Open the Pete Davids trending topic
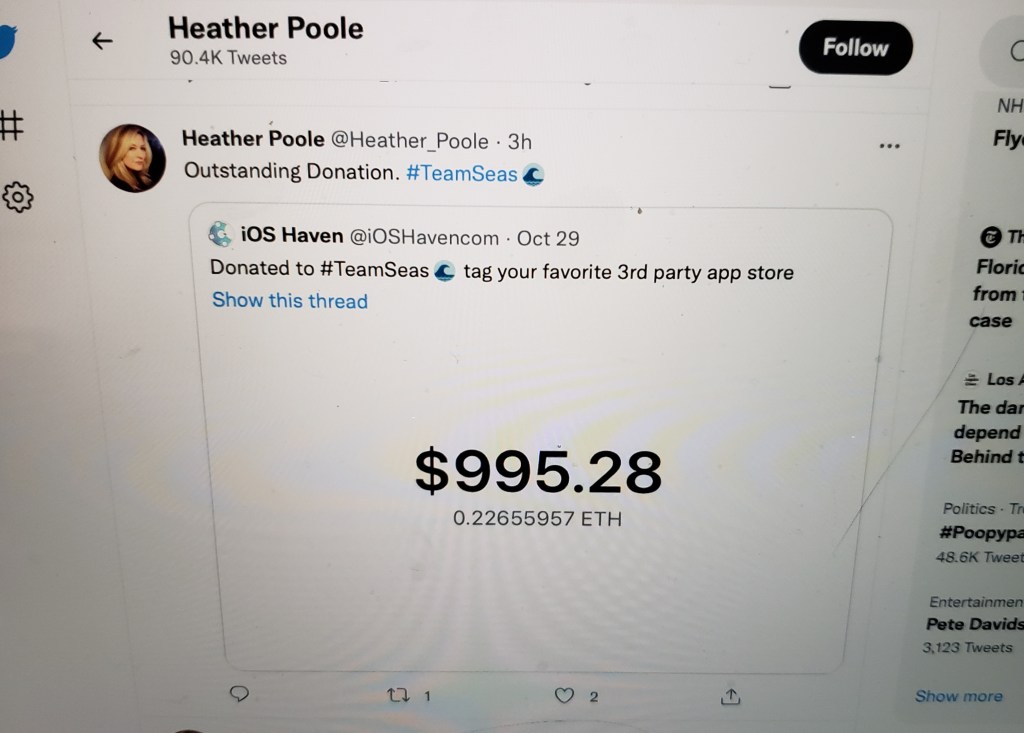 [x=974, y=625]
